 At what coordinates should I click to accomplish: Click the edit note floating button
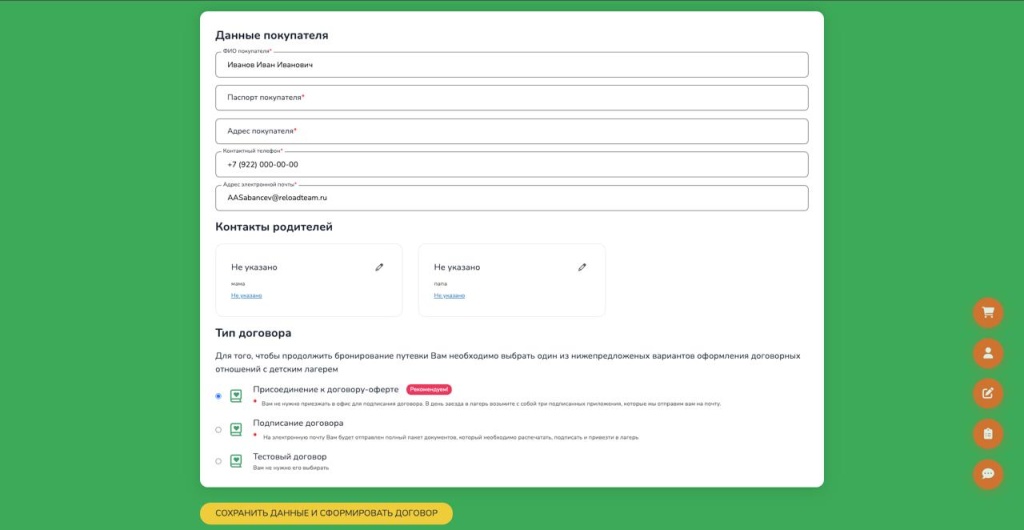pyautogui.click(x=988, y=393)
